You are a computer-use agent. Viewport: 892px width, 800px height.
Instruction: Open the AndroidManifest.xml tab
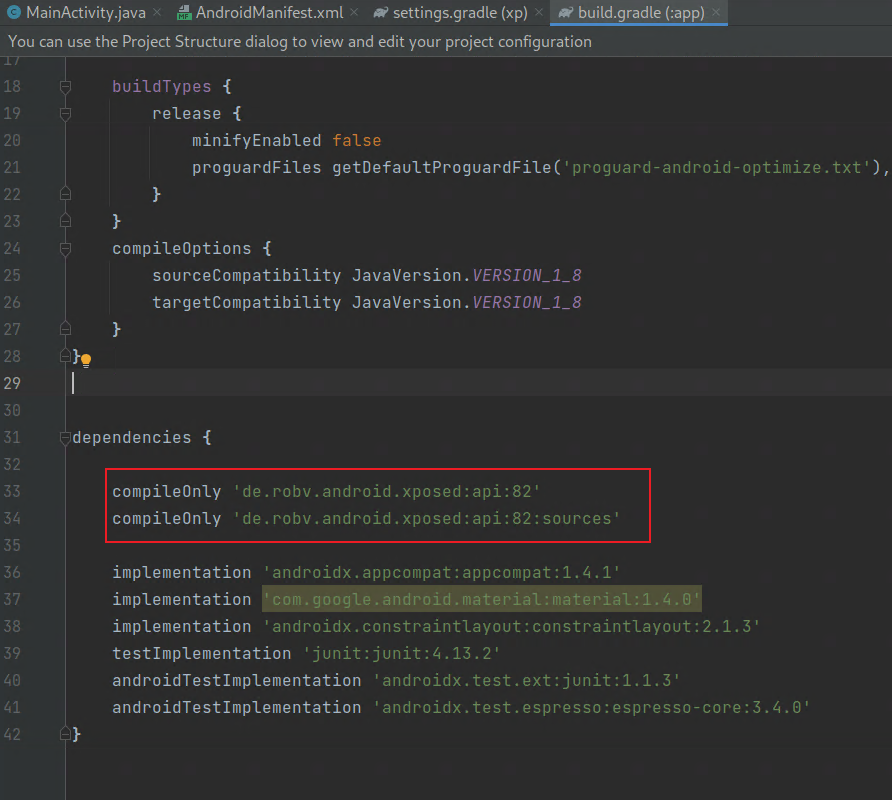[268, 13]
